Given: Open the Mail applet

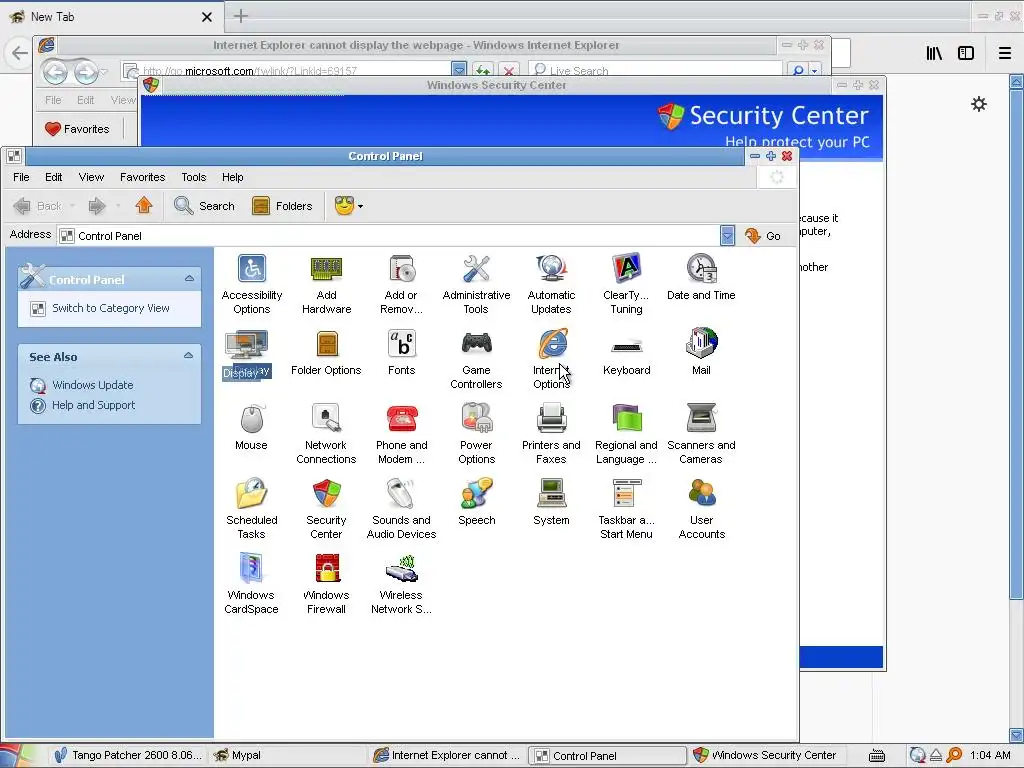Looking at the screenshot, I should coord(701,353).
